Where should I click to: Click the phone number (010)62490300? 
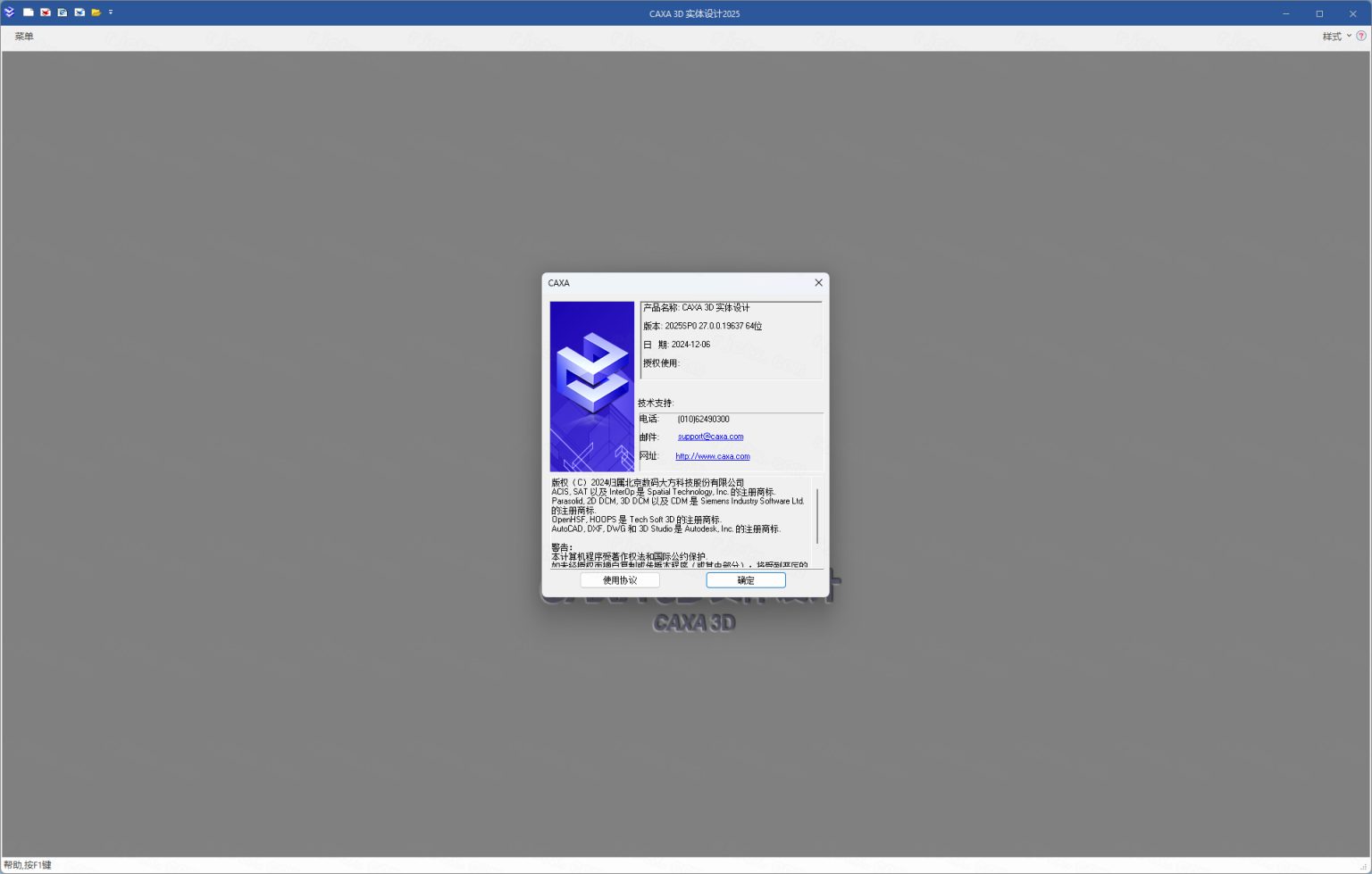pyautogui.click(x=703, y=419)
